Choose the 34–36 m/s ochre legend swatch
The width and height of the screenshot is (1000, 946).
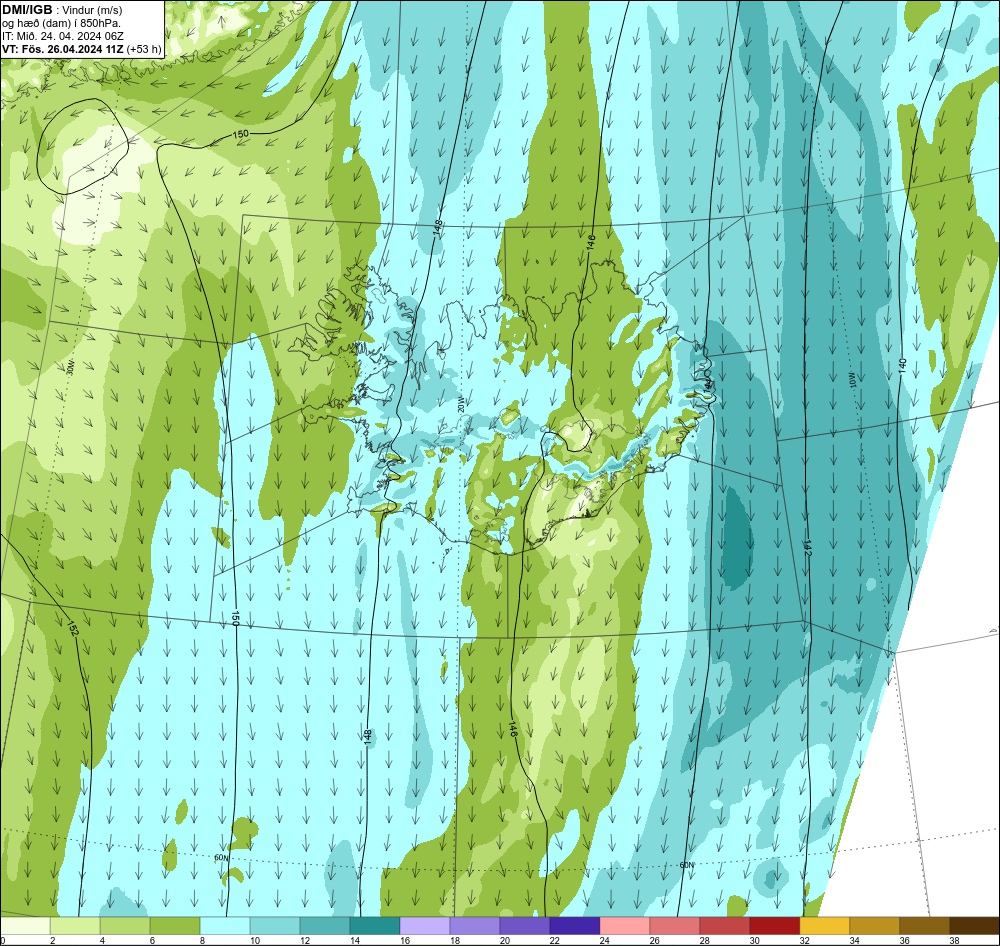[x=874, y=926]
